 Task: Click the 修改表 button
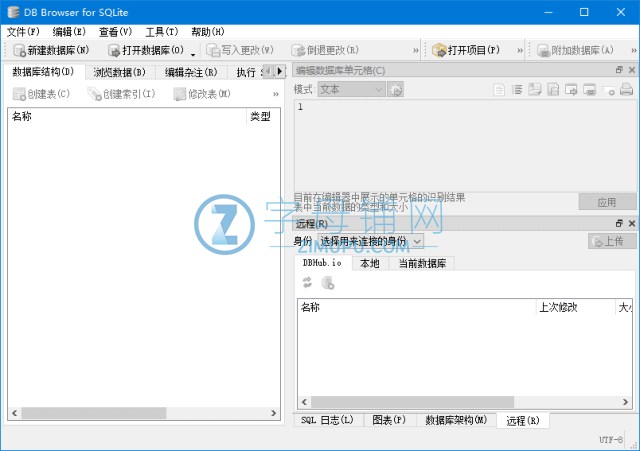click(x=202, y=94)
